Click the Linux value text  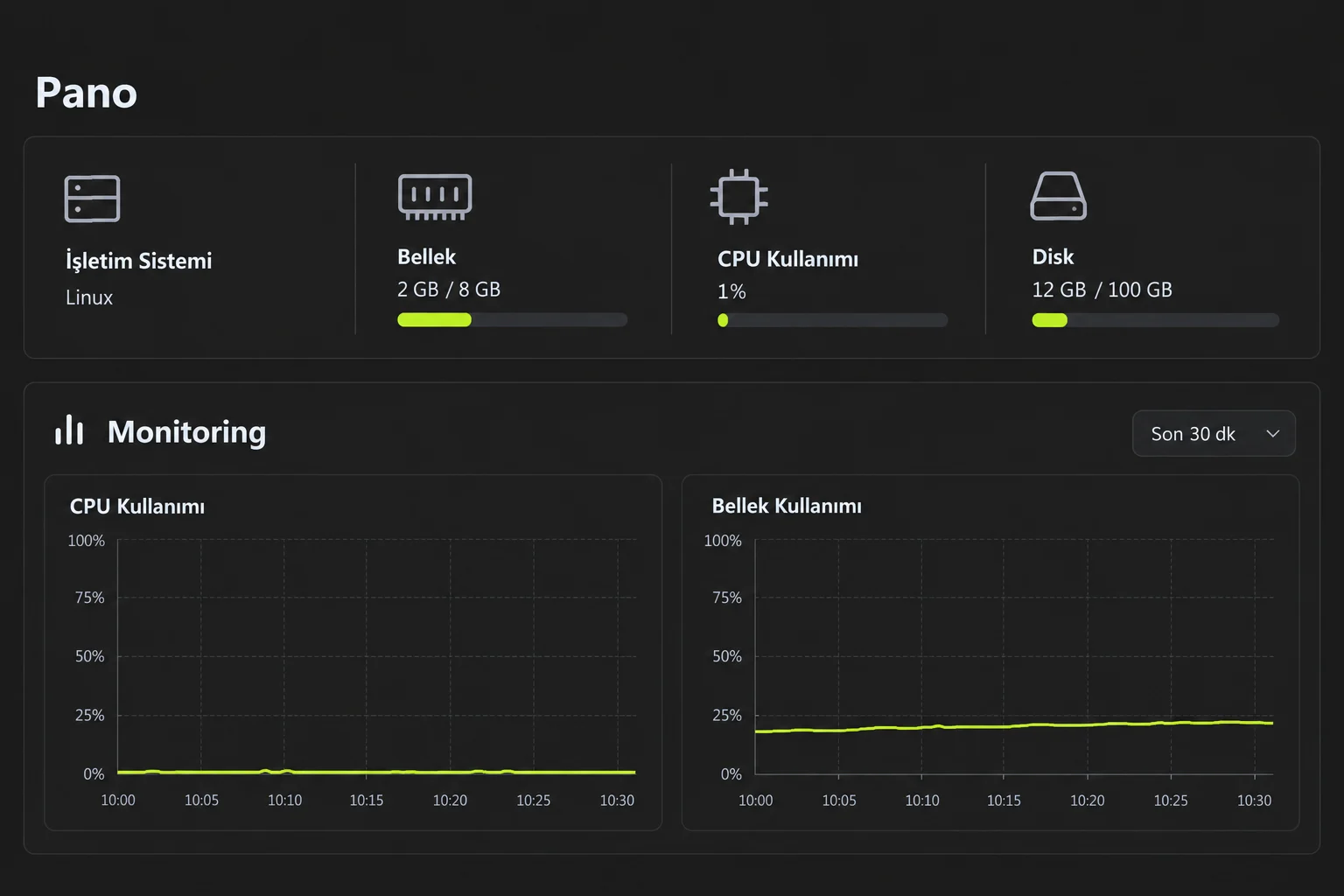(89, 297)
